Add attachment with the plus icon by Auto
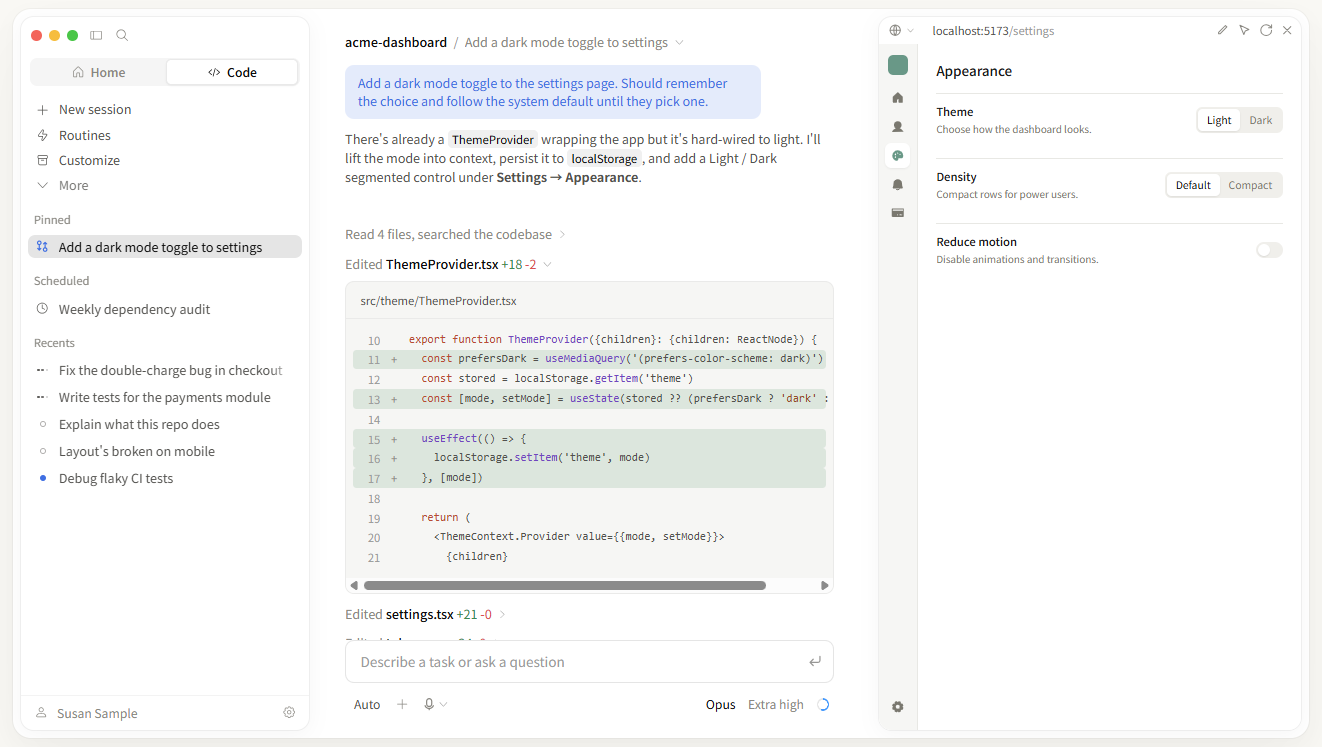 [x=402, y=704]
